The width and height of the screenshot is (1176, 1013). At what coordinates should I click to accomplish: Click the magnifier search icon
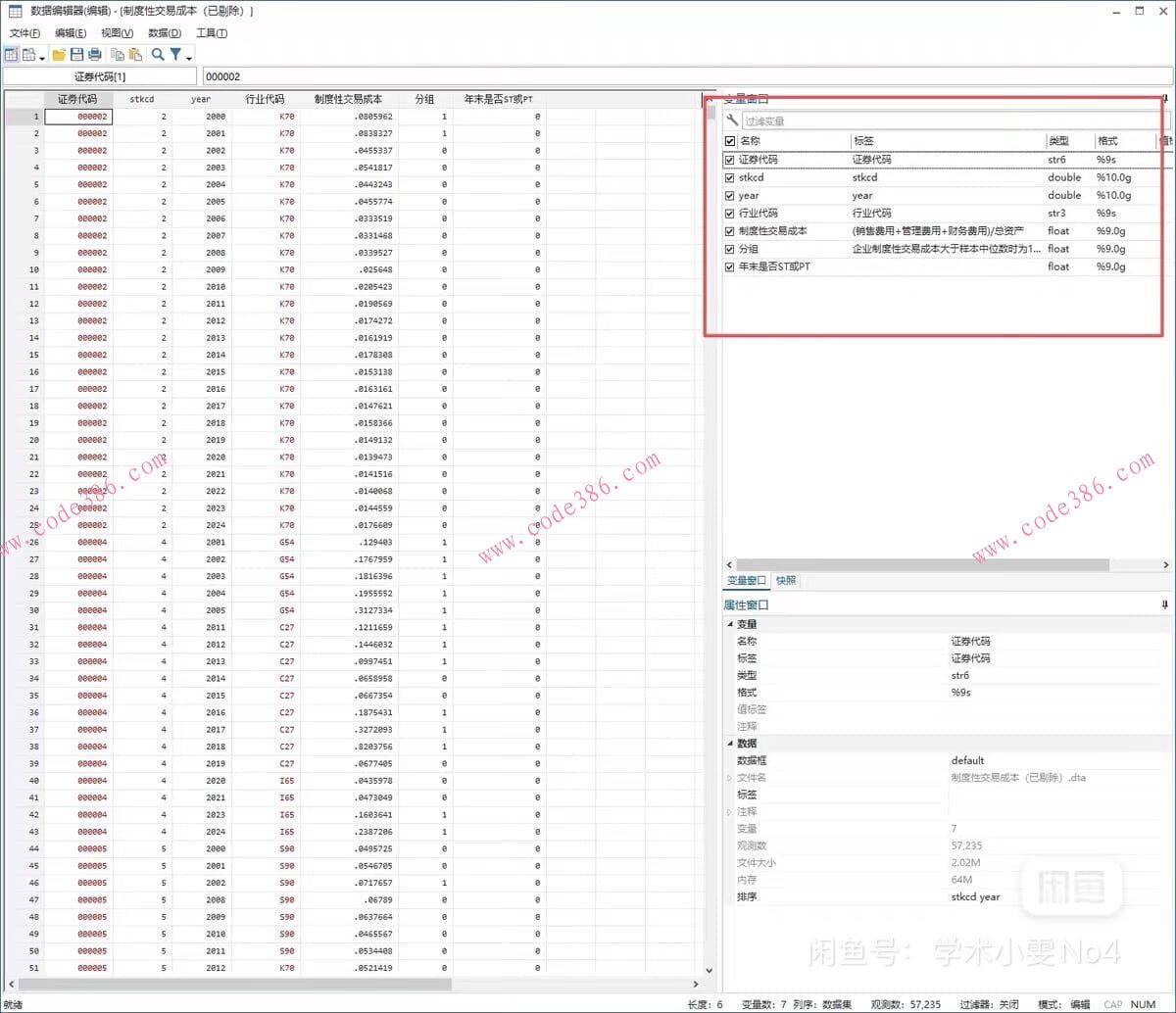[x=158, y=55]
